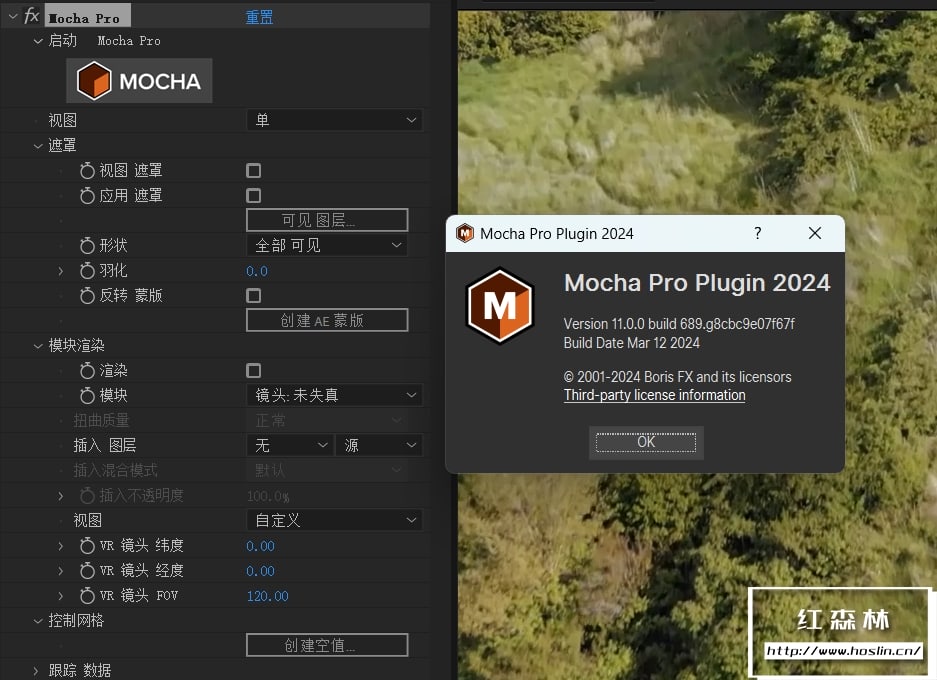Open the 形状 dropdown set to 全部 可见
Screen dimensions: 937x680
pos(327,246)
